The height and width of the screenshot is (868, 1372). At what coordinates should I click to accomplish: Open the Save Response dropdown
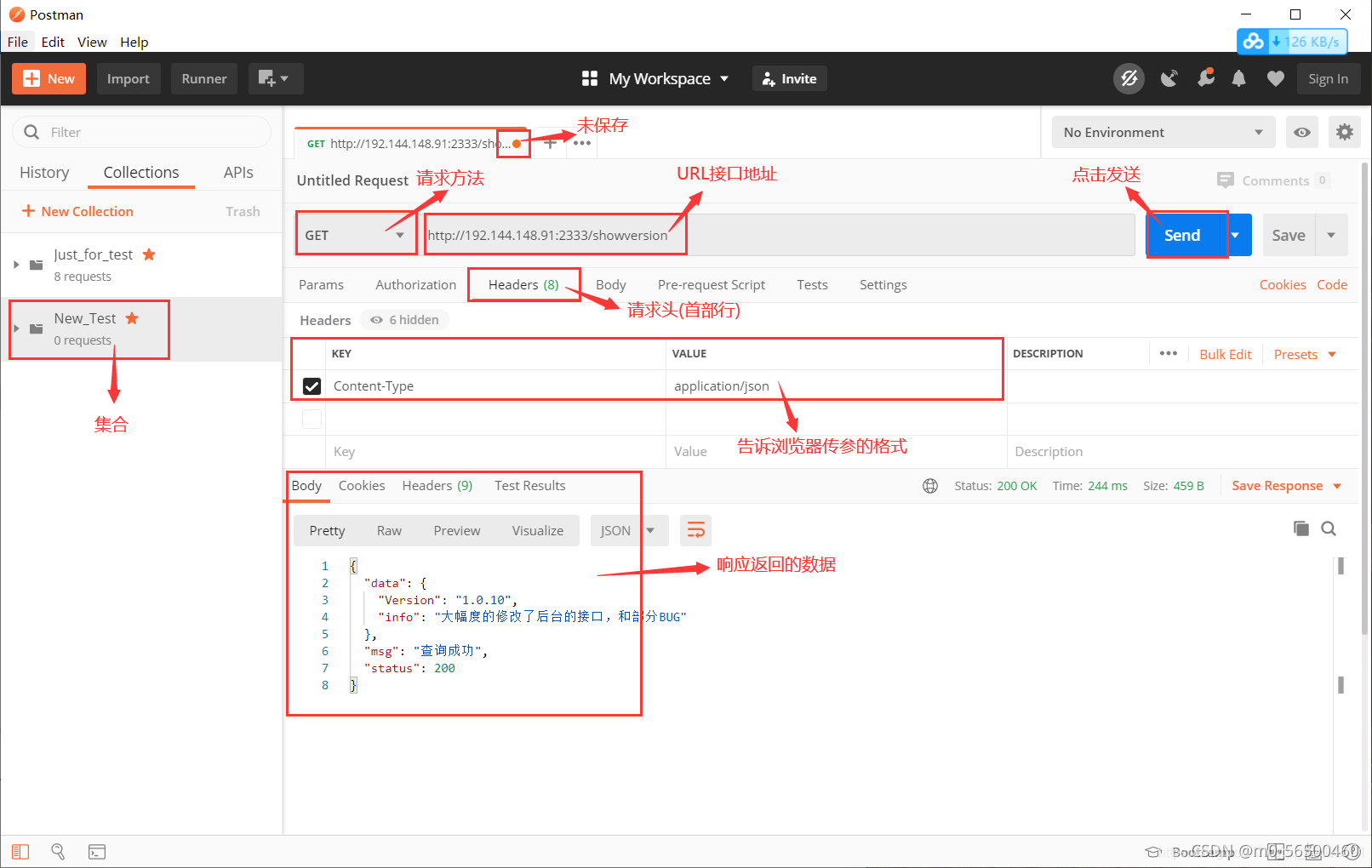(x=1287, y=486)
